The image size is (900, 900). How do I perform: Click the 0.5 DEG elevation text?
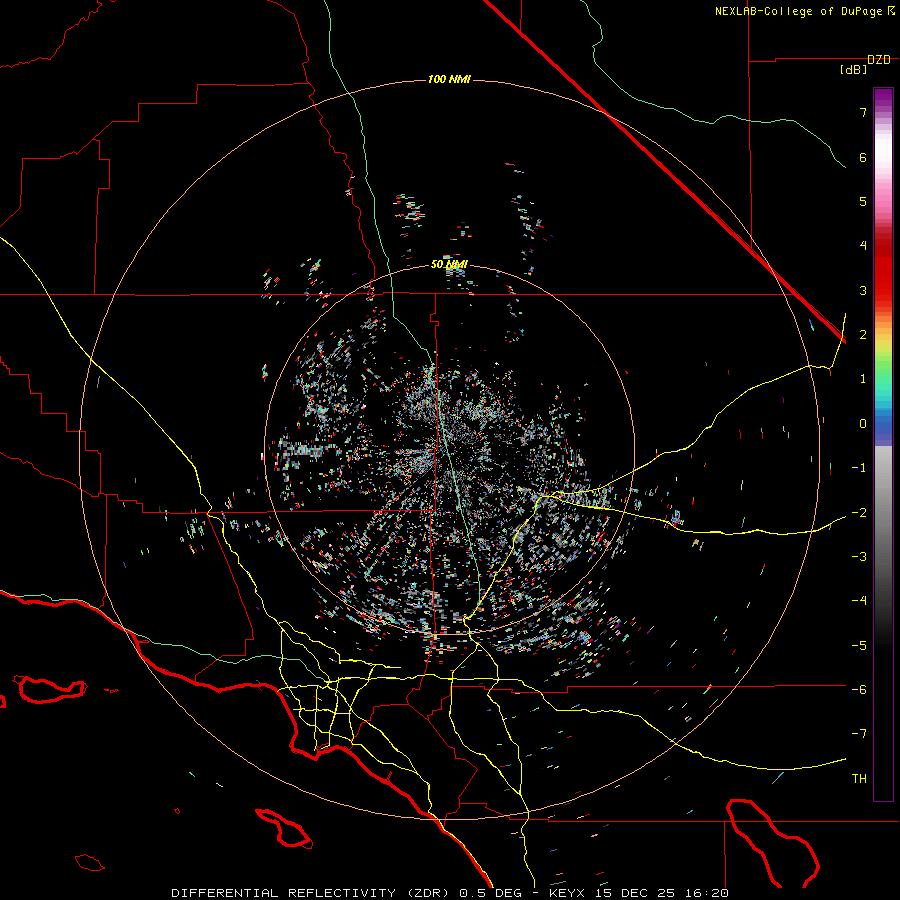(x=491, y=892)
